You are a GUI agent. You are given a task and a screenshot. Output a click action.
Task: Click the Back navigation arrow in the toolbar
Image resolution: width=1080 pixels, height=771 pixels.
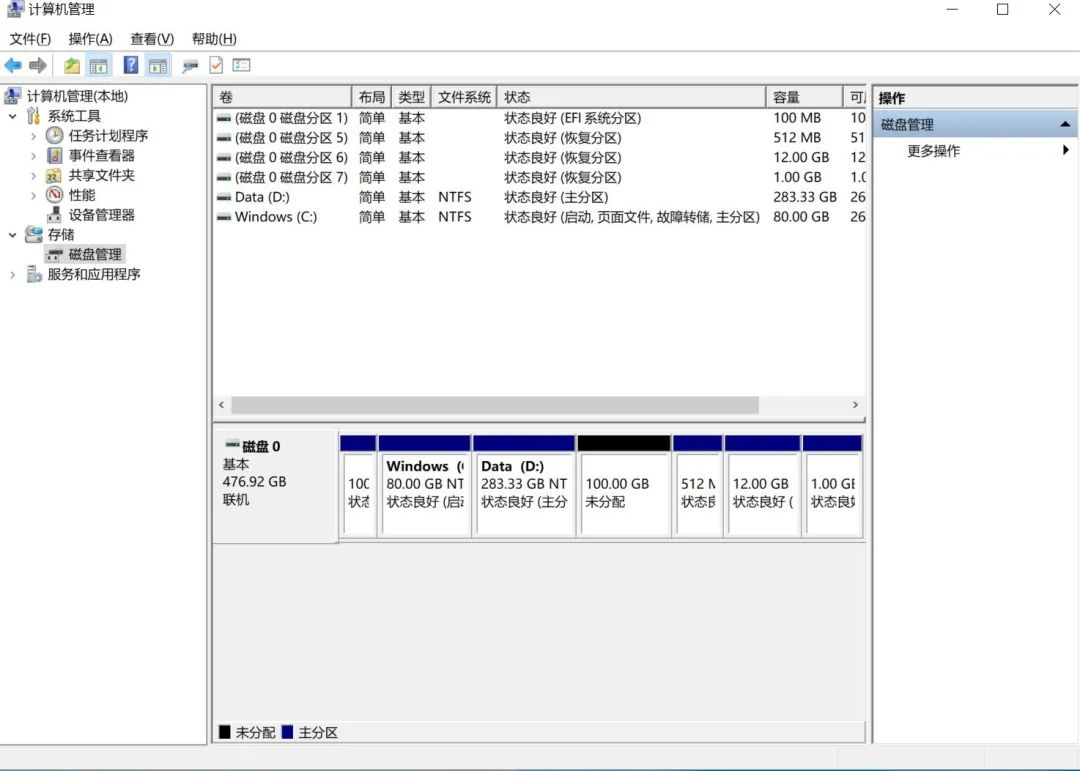pyautogui.click(x=12, y=65)
